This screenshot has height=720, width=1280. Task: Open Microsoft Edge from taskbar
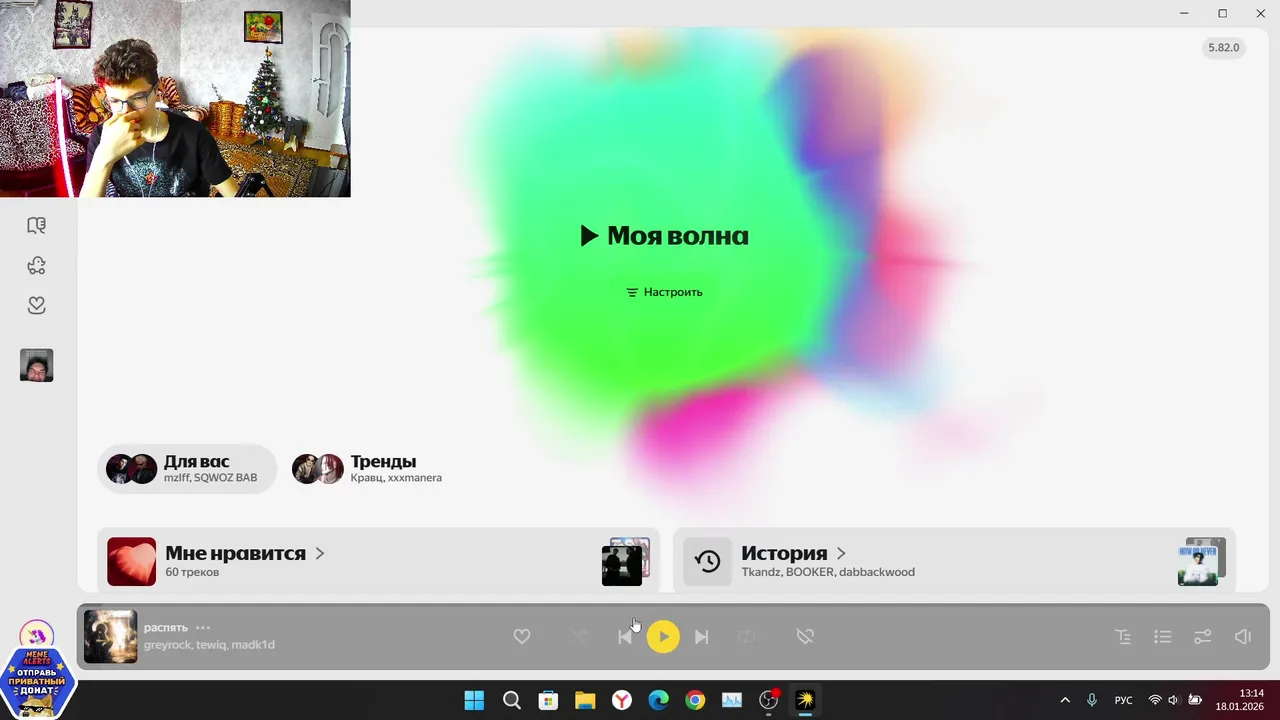658,701
